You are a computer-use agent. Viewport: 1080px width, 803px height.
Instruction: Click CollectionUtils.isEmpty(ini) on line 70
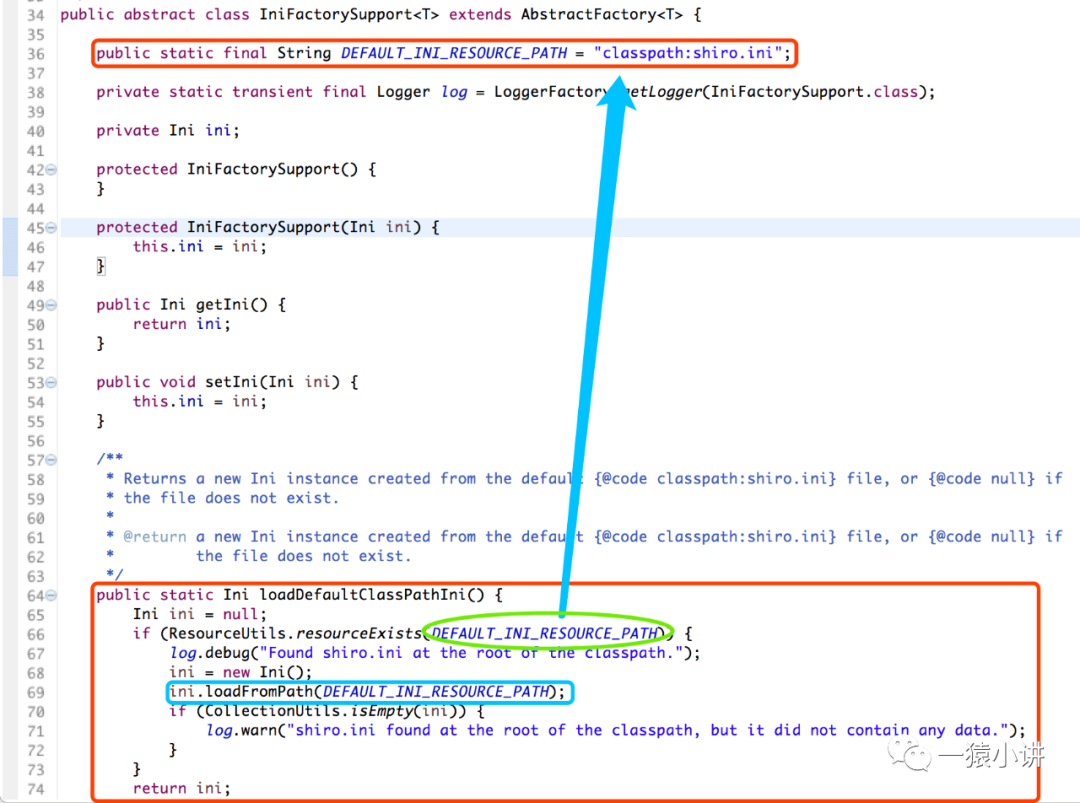(x=331, y=711)
